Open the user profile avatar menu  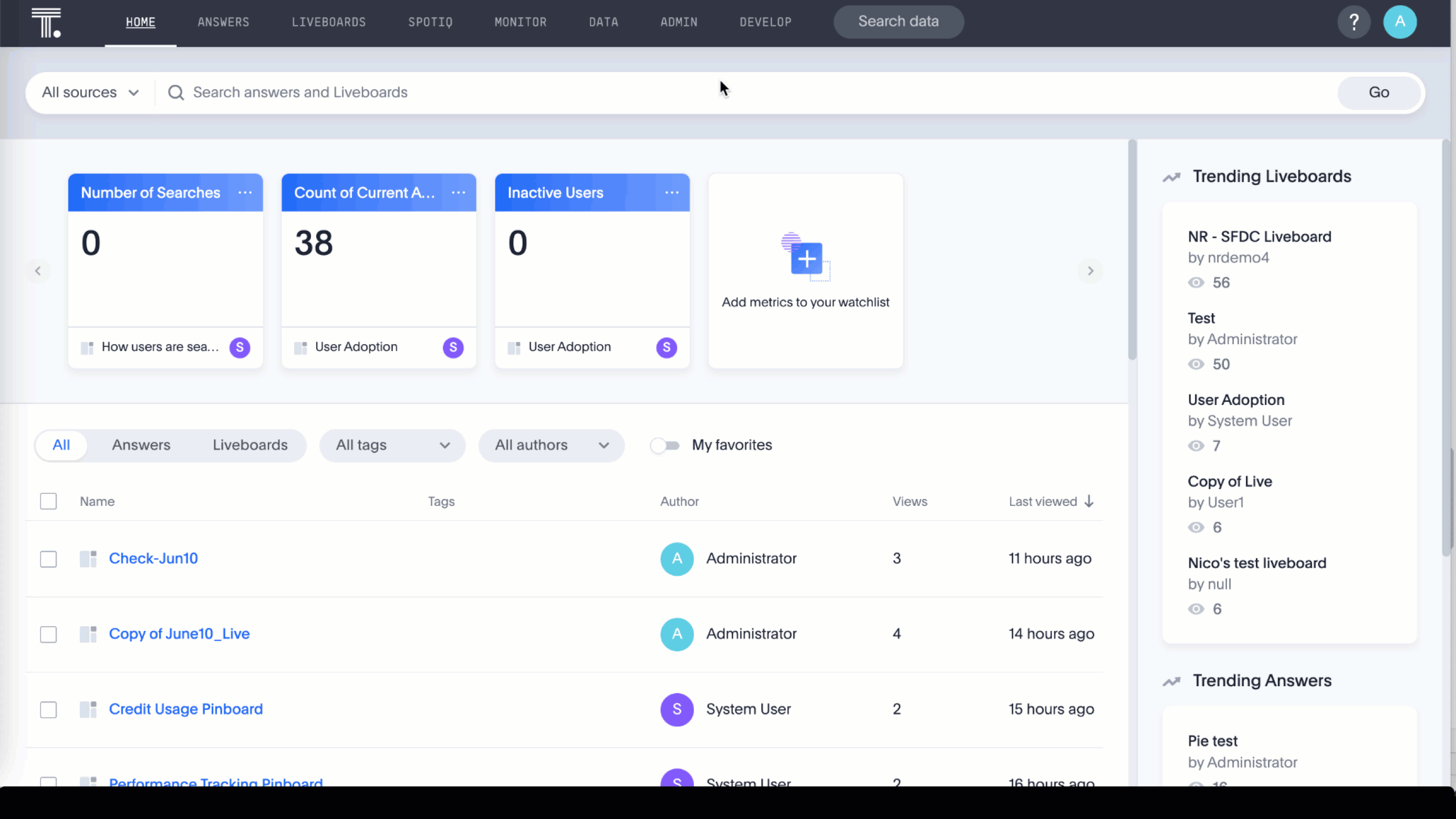(1399, 22)
